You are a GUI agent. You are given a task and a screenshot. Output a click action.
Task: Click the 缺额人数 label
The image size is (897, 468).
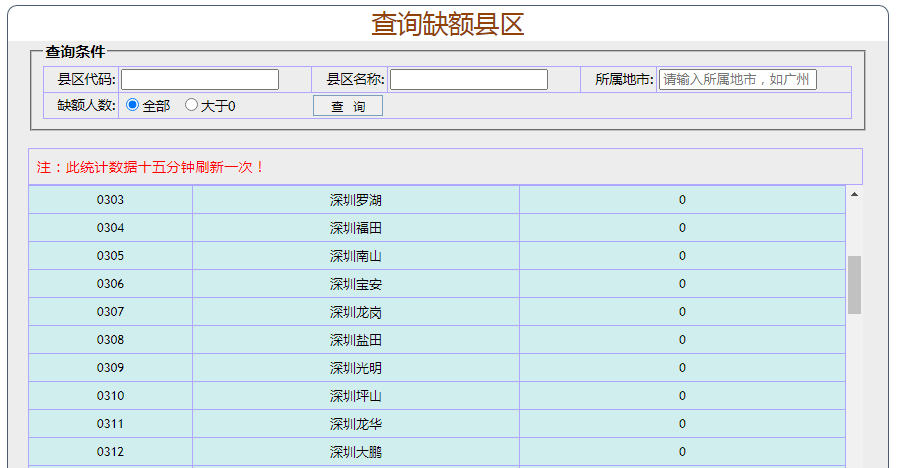point(86,105)
